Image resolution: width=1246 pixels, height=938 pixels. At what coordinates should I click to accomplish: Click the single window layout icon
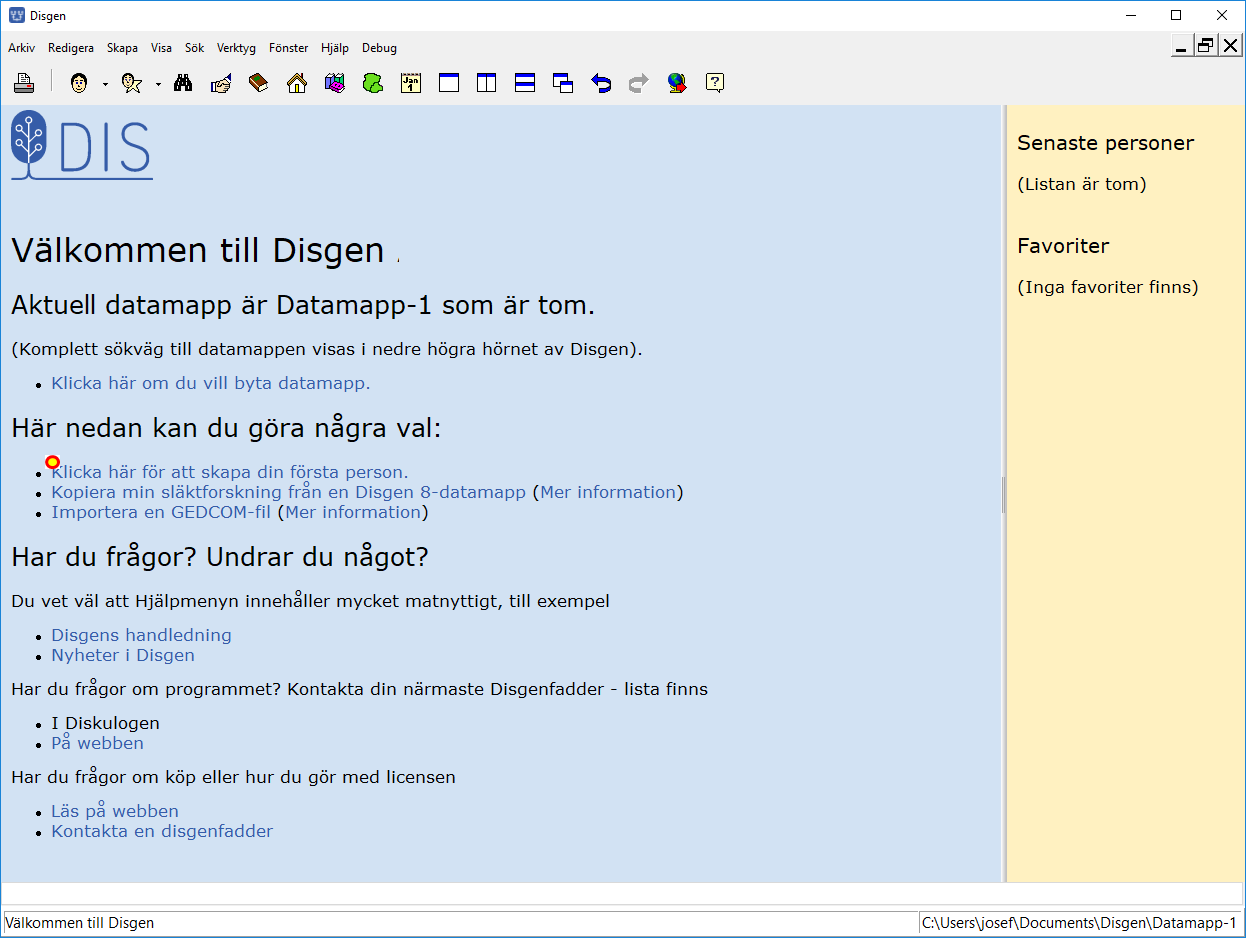pyautogui.click(x=449, y=83)
